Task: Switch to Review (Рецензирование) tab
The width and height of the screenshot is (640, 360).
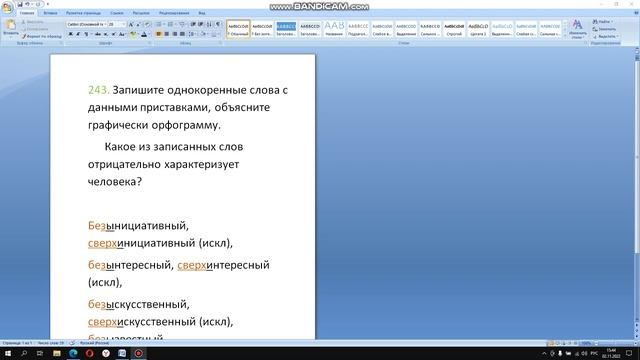Action: (x=174, y=13)
